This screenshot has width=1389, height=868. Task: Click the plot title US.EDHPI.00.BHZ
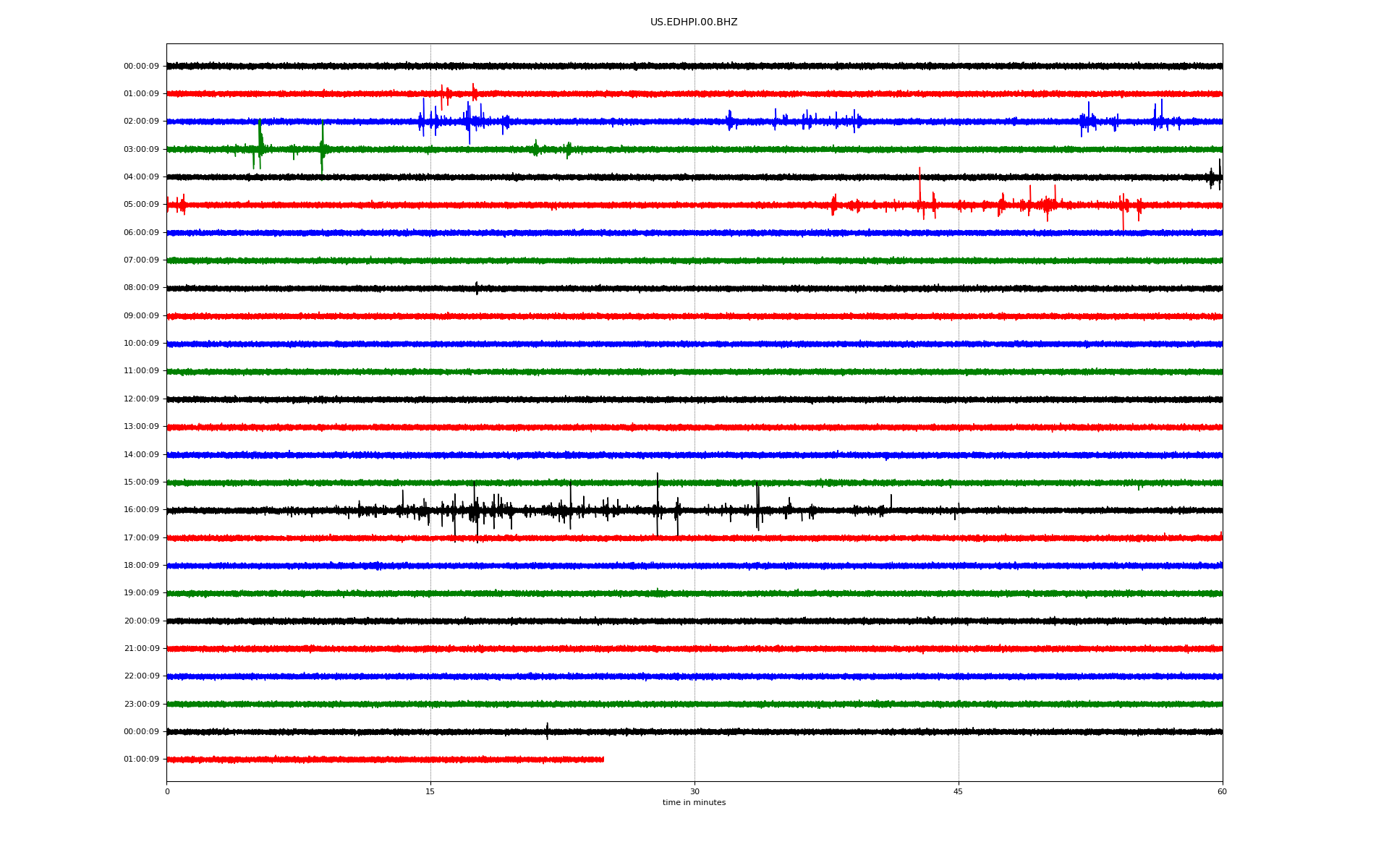693,22
